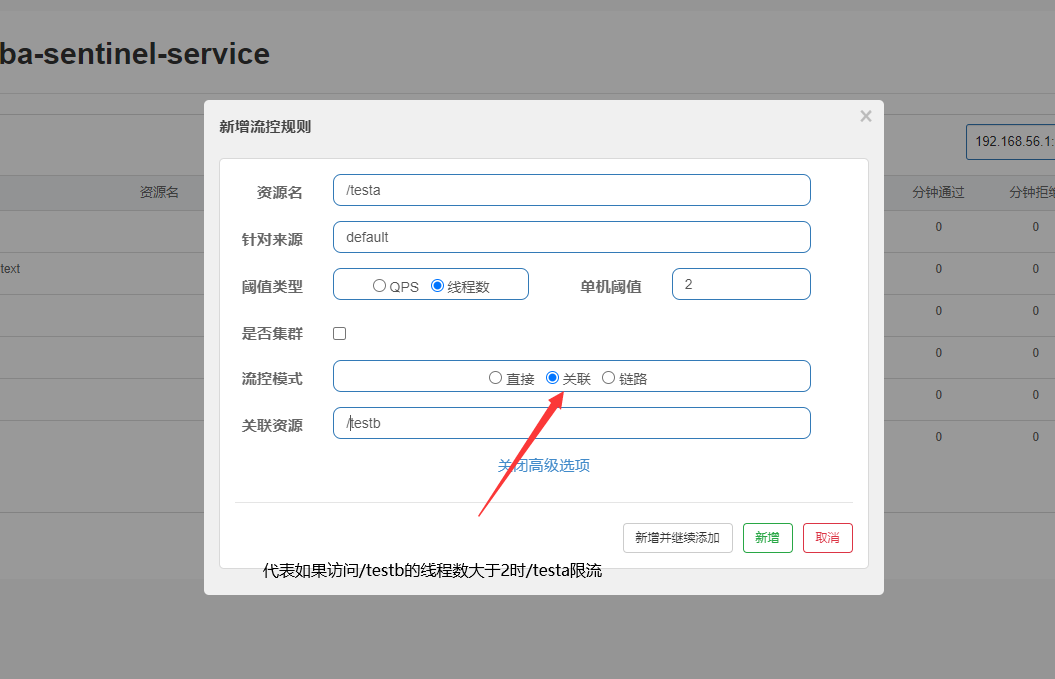Open the 192.168.56.1 machine selector
The image size is (1055, 679).
tap(1010, 142)
